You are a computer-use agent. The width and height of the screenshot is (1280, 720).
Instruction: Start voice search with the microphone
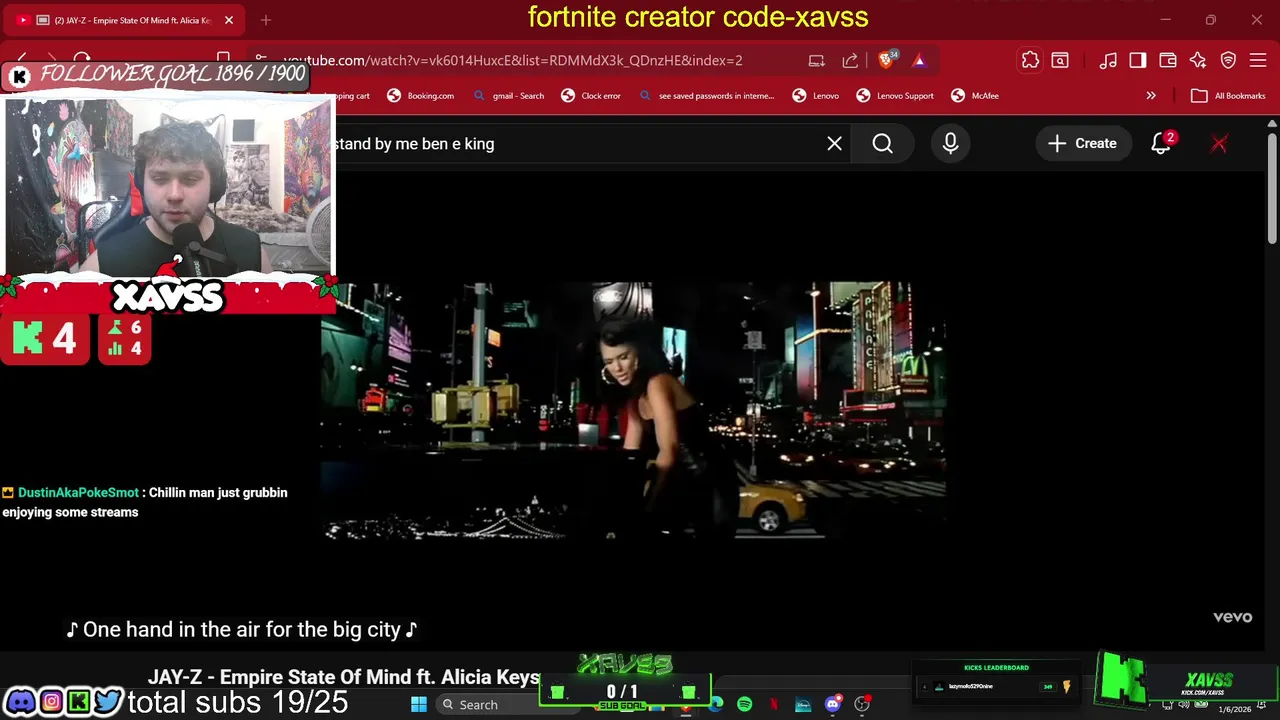click(950, 144)
